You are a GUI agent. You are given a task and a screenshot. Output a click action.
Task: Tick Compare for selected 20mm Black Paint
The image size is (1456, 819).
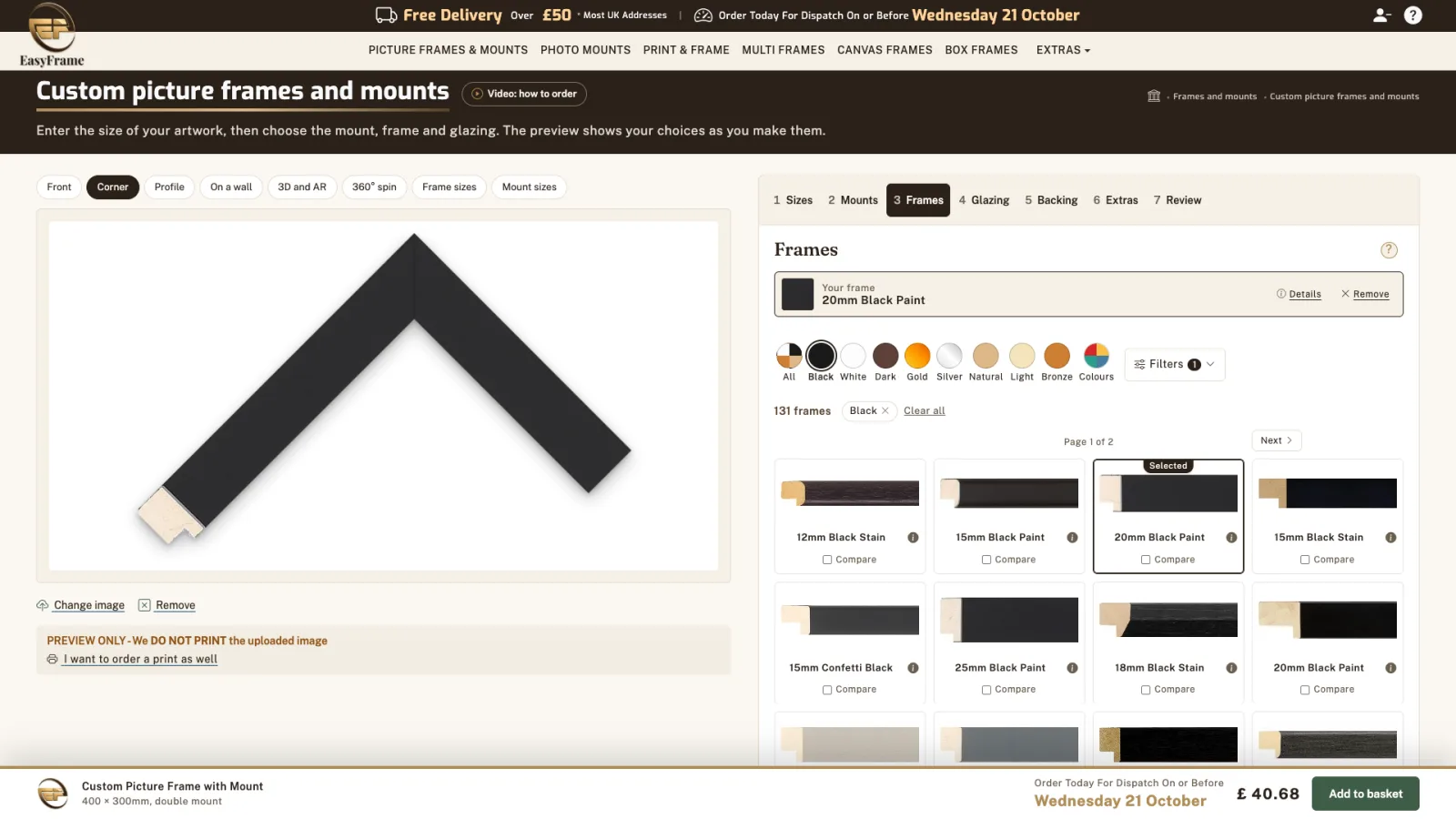(x=1146, y=560)
